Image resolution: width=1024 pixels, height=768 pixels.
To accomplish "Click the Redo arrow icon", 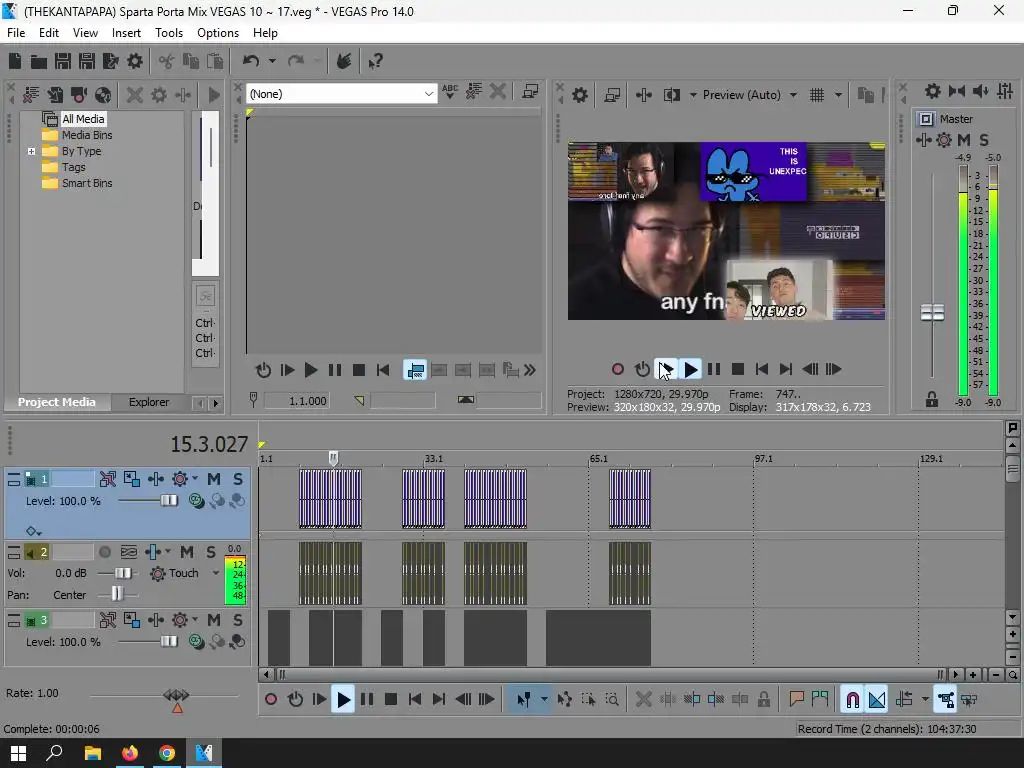I will tap(296, 61).
